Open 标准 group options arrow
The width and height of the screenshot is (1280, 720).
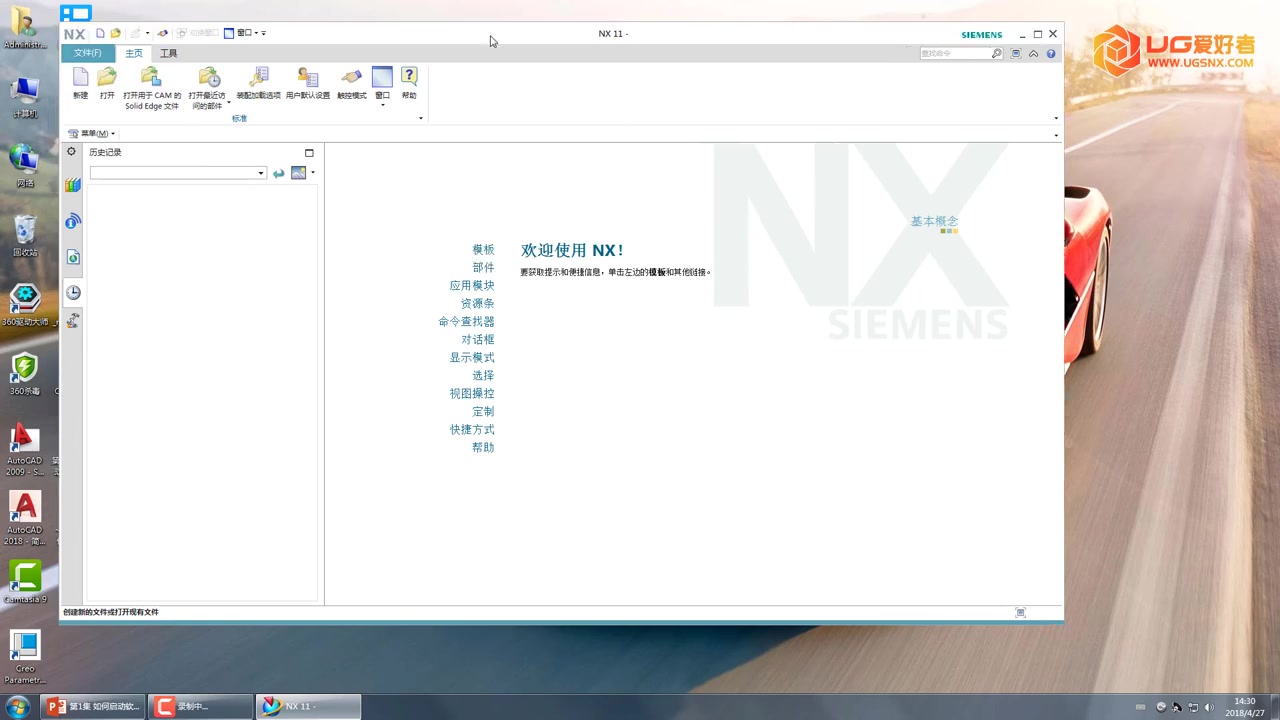420,118
